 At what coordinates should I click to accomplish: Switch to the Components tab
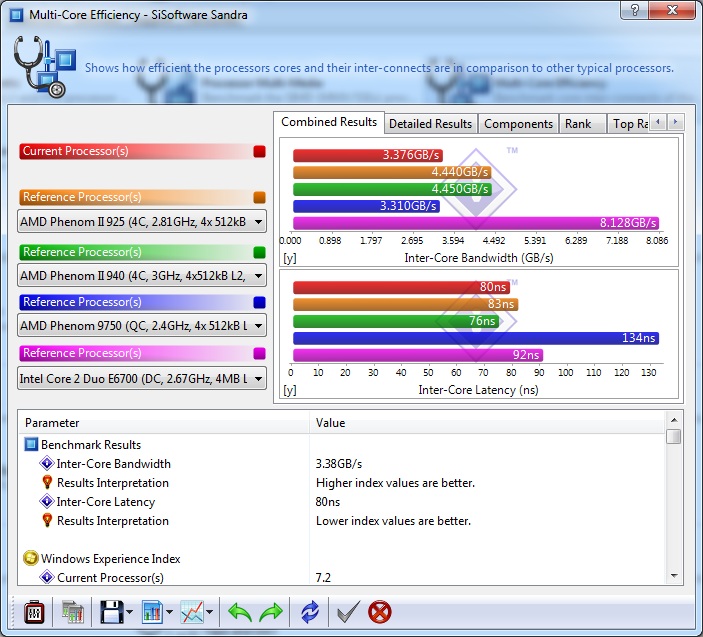[x=518, y=124]
